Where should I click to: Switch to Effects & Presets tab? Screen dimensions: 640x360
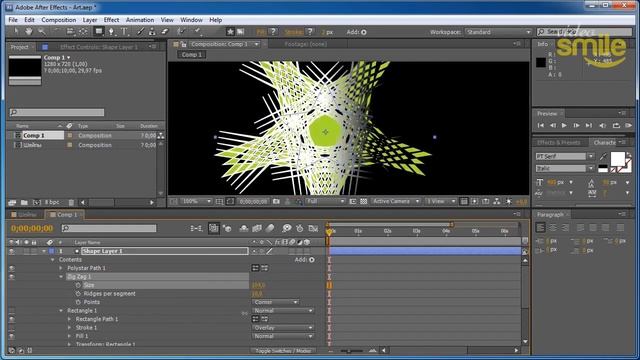558,142
